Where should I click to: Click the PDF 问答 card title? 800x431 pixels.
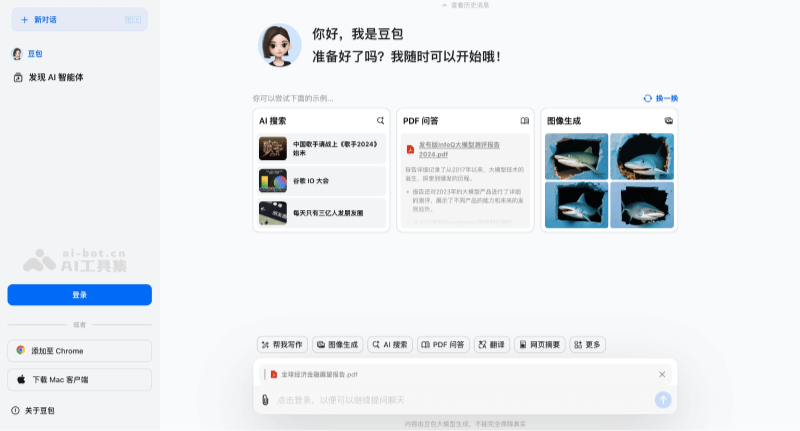click(420, 121)
